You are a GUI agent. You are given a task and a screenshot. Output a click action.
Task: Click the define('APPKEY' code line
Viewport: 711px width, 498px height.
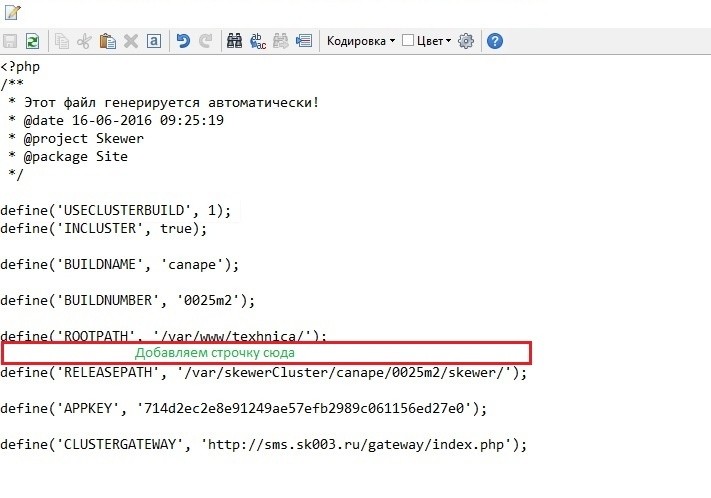click(244, 408)
